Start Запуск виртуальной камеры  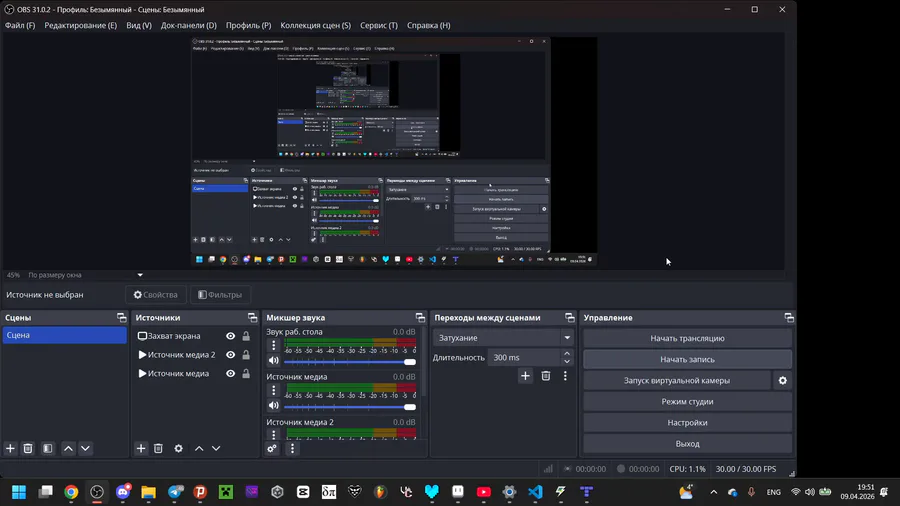677,380
